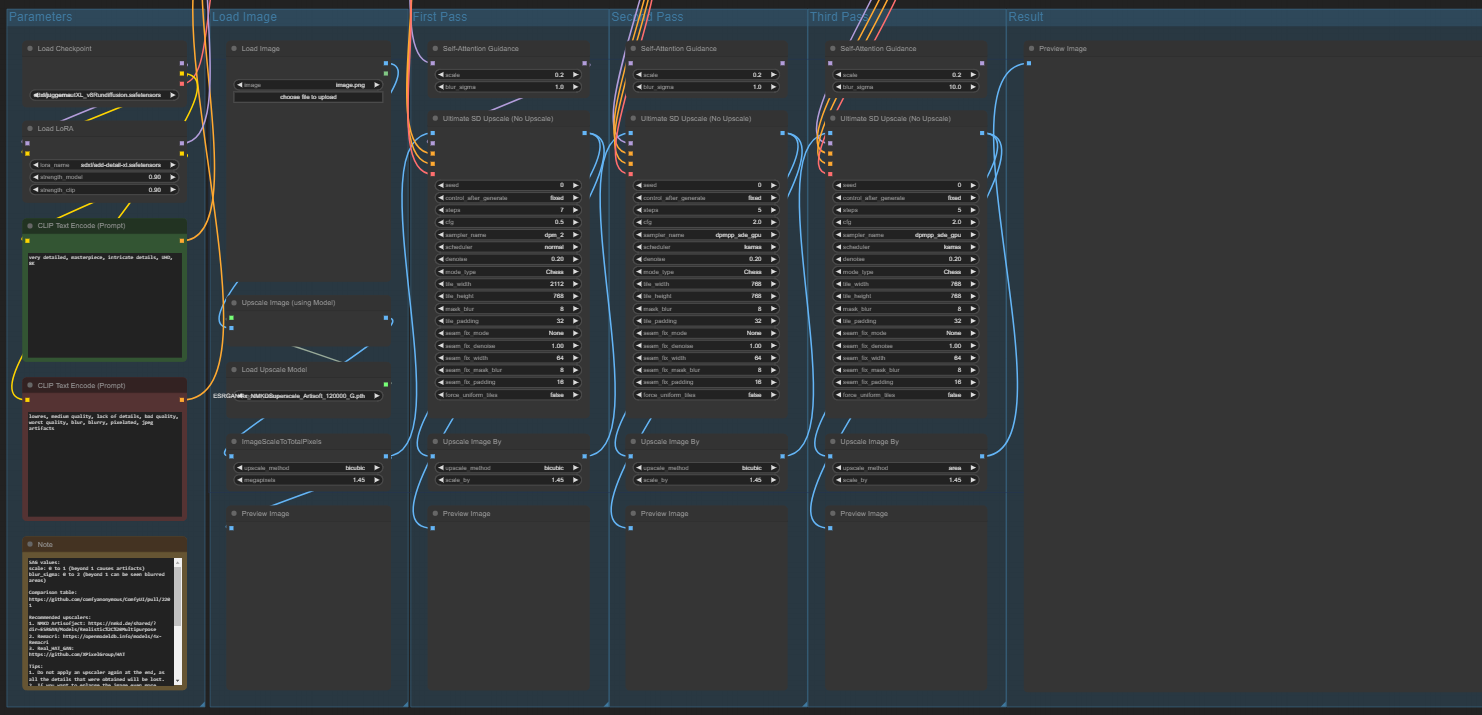Screen dimensions: 1482x715
Task: Toggle force_uniform_tiles in Third Pass
Action: pyautogui.click(x=901, y=394)
